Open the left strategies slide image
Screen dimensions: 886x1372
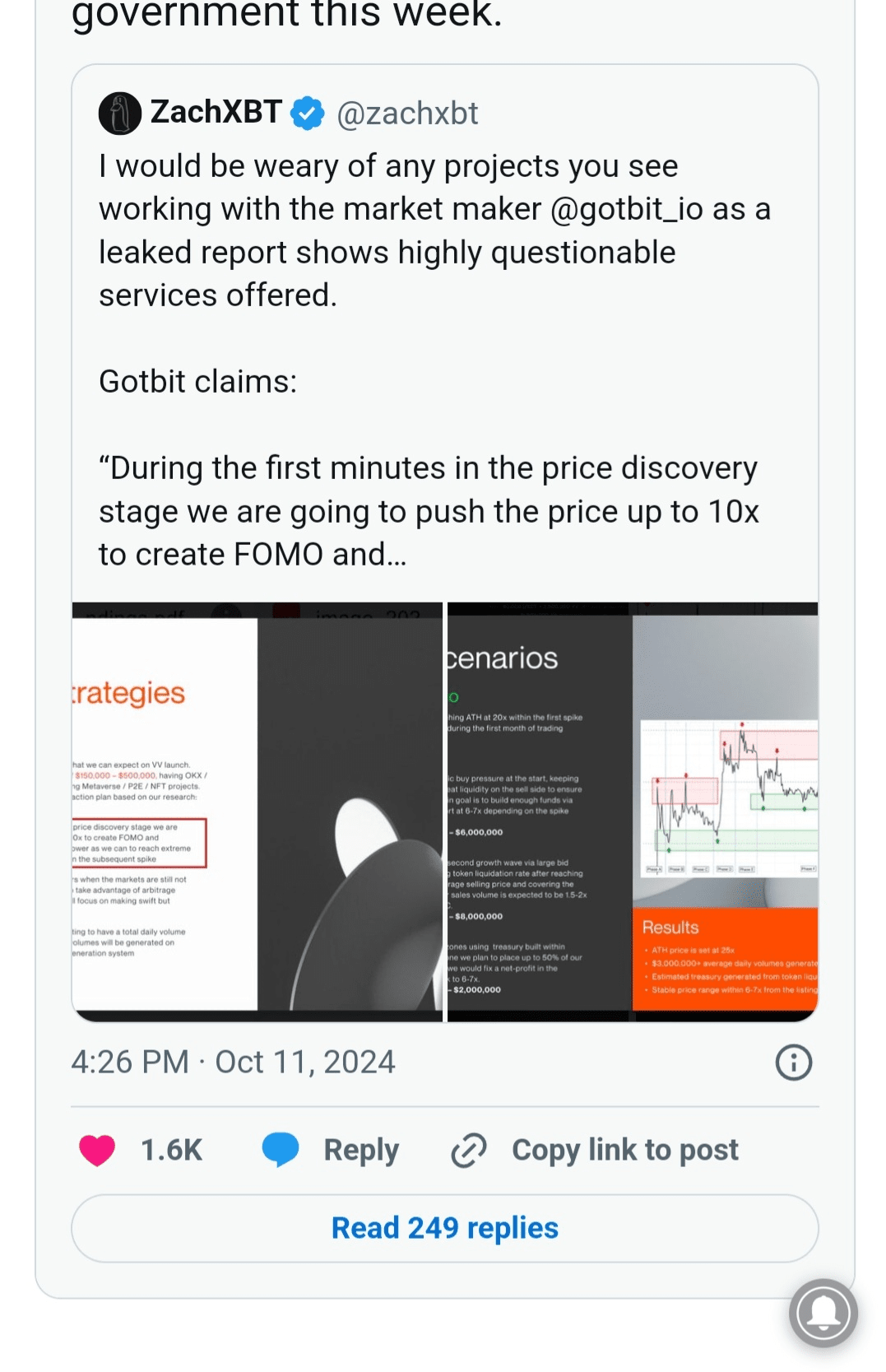257,812
